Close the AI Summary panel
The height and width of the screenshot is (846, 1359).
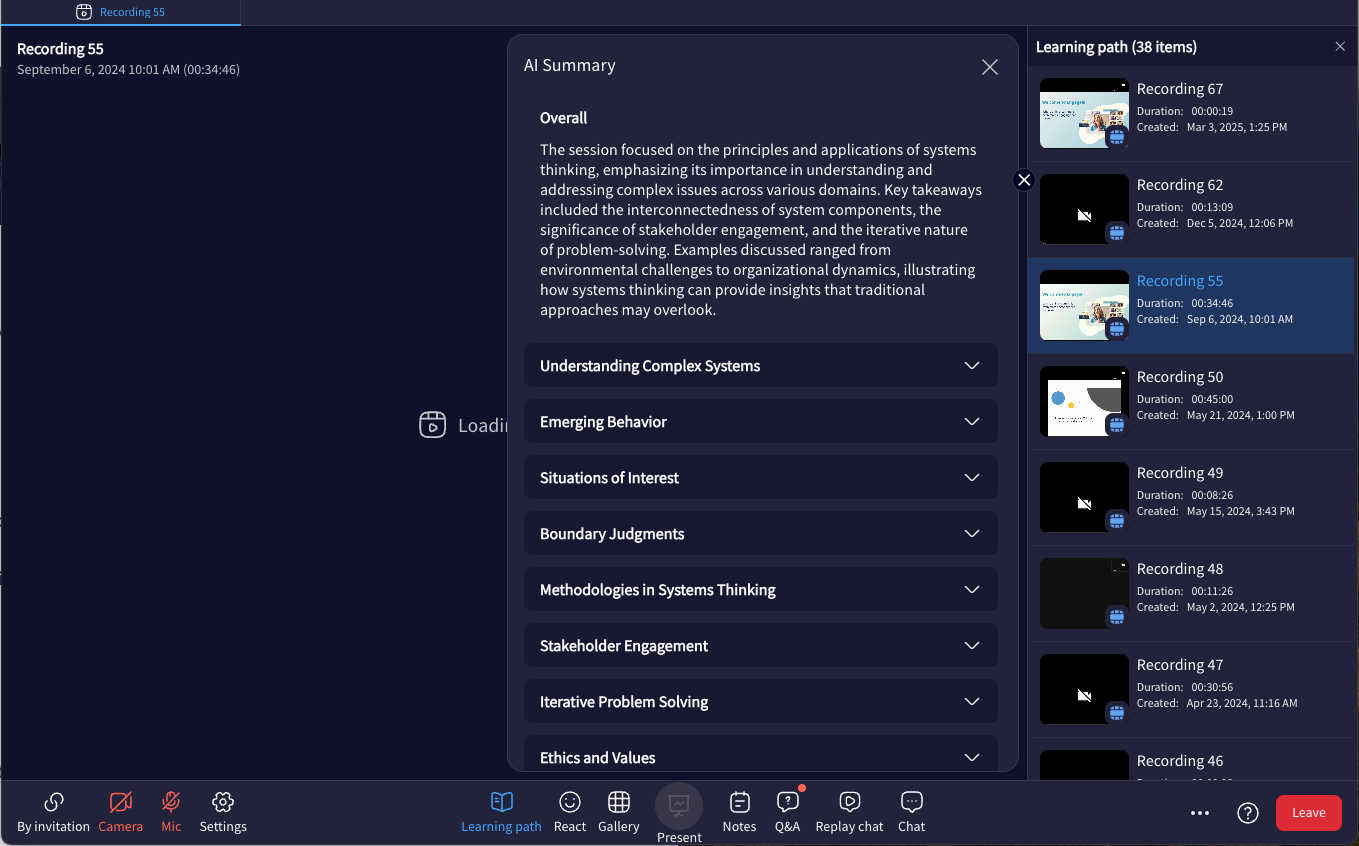click(x=990, y=67)
